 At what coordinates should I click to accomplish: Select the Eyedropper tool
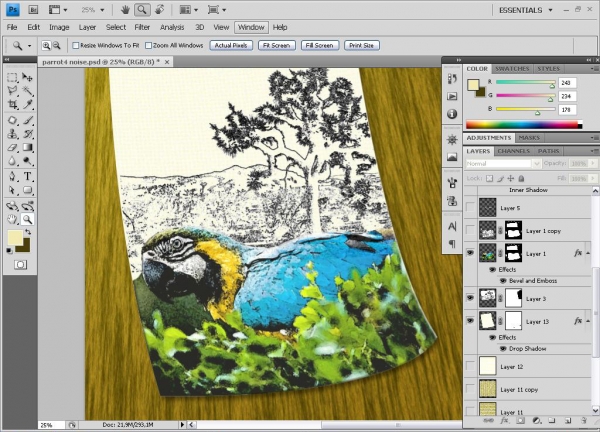tap(27, 104)
